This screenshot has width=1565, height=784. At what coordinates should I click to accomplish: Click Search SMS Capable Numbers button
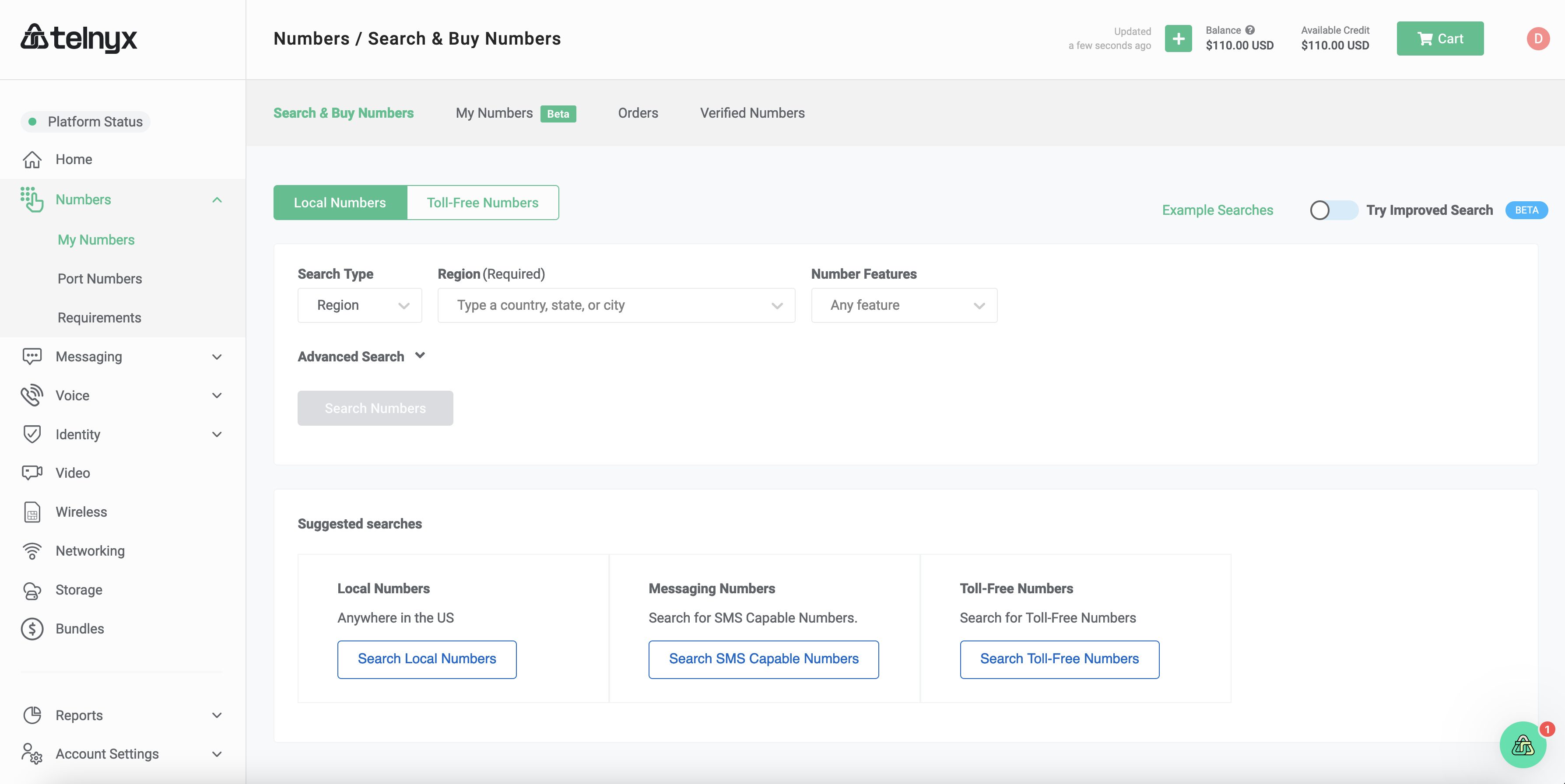[x=764, y=659]
